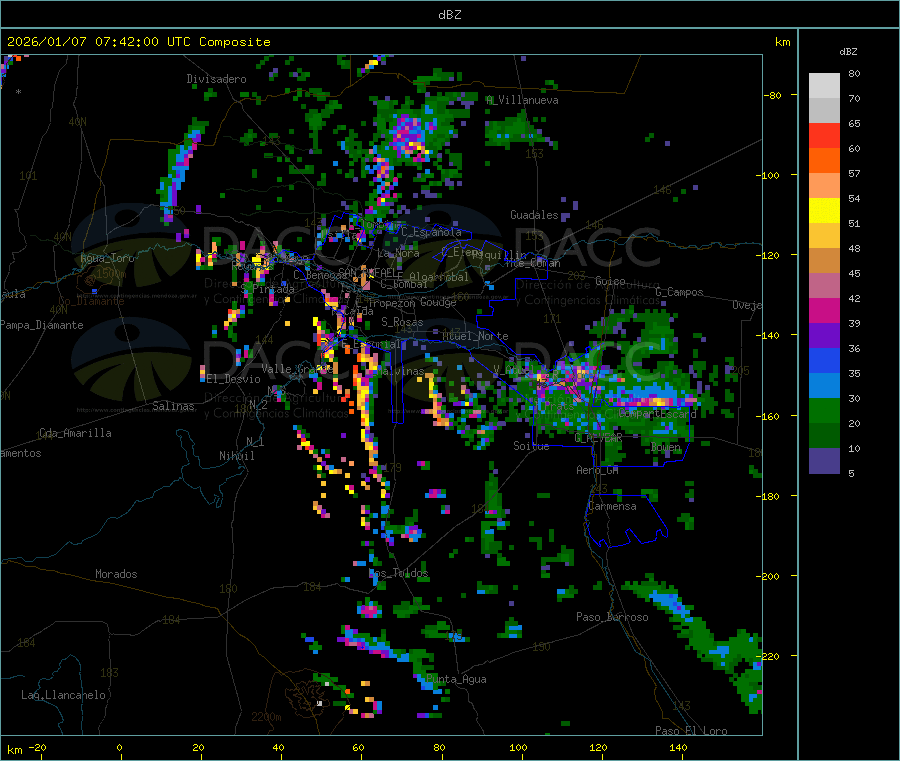Click the '60' tick on the bottom axis

(x=358, y=747)
